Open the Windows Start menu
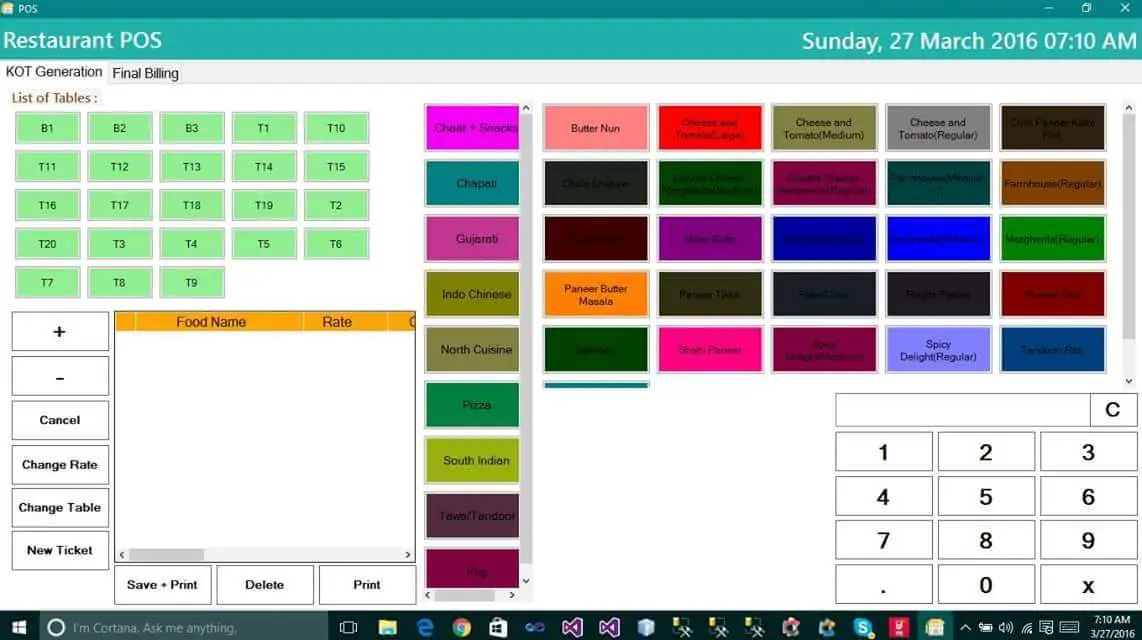 [x=18, y=627]
